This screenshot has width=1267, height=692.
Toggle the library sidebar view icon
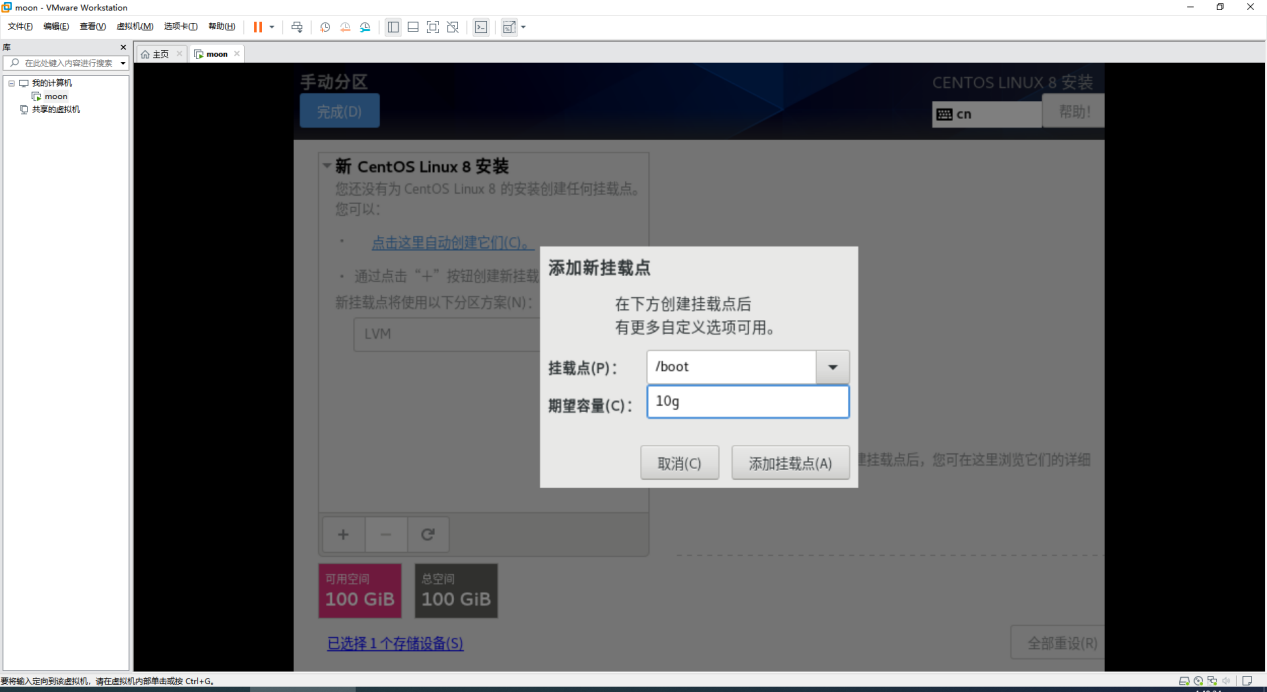pos(393,27)
